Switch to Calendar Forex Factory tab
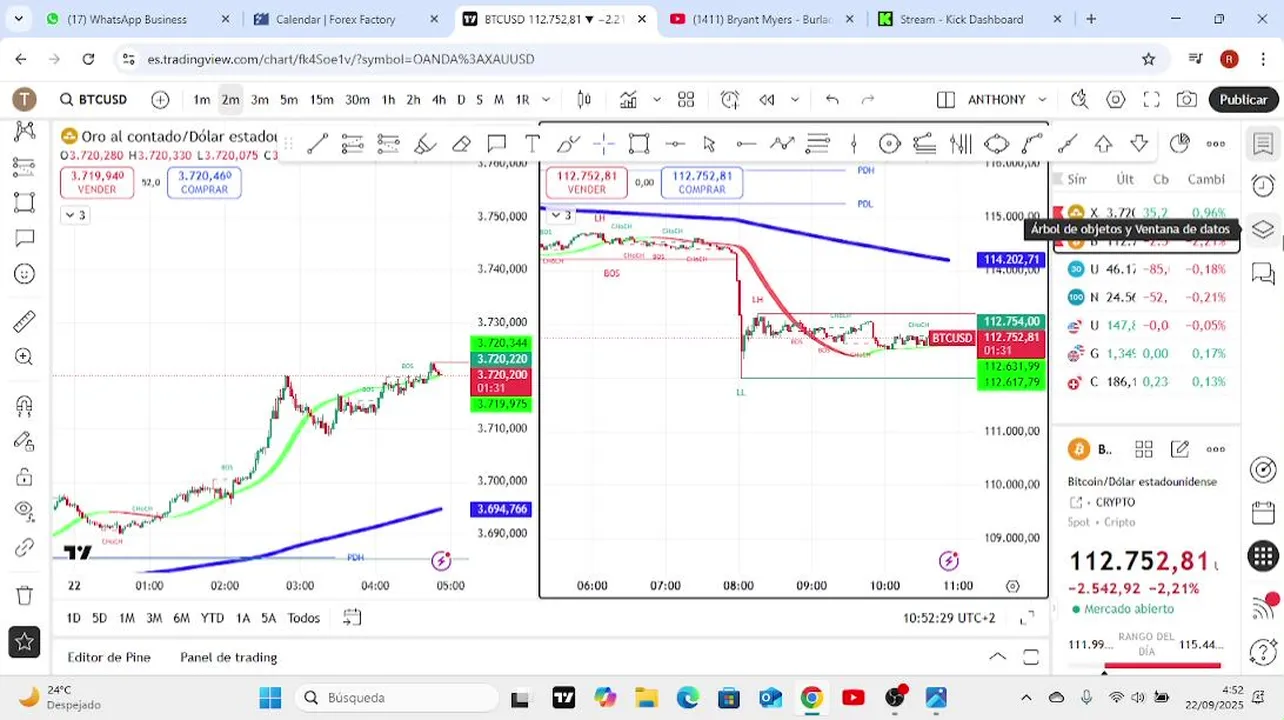The width and height of the screenshot is (1284, 720). click(x=346, y=19)
